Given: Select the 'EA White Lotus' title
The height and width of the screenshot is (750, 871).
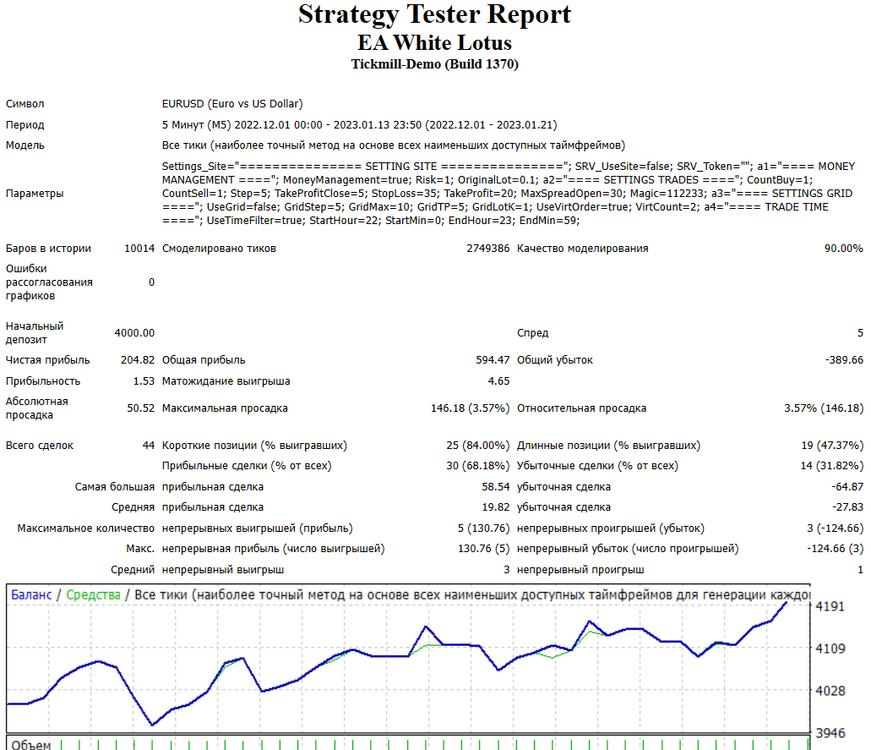Looking at the screenshot, I should (x=434, y=43).
